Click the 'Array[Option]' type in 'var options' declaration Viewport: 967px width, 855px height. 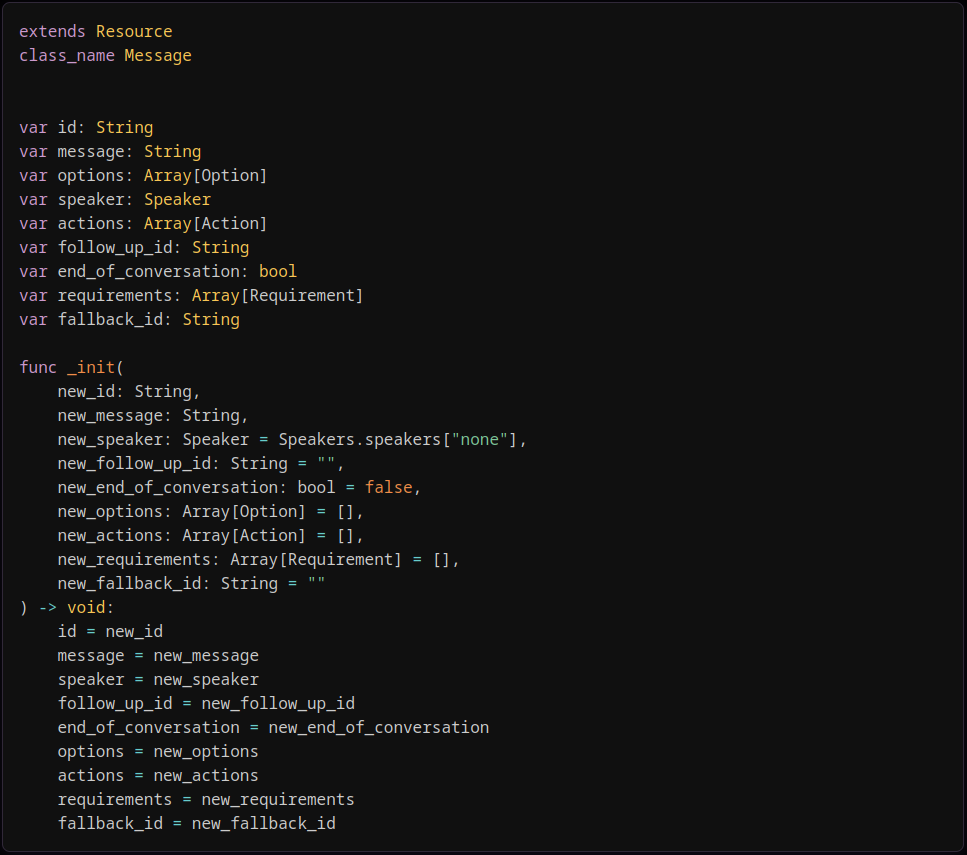pos(205,175)
